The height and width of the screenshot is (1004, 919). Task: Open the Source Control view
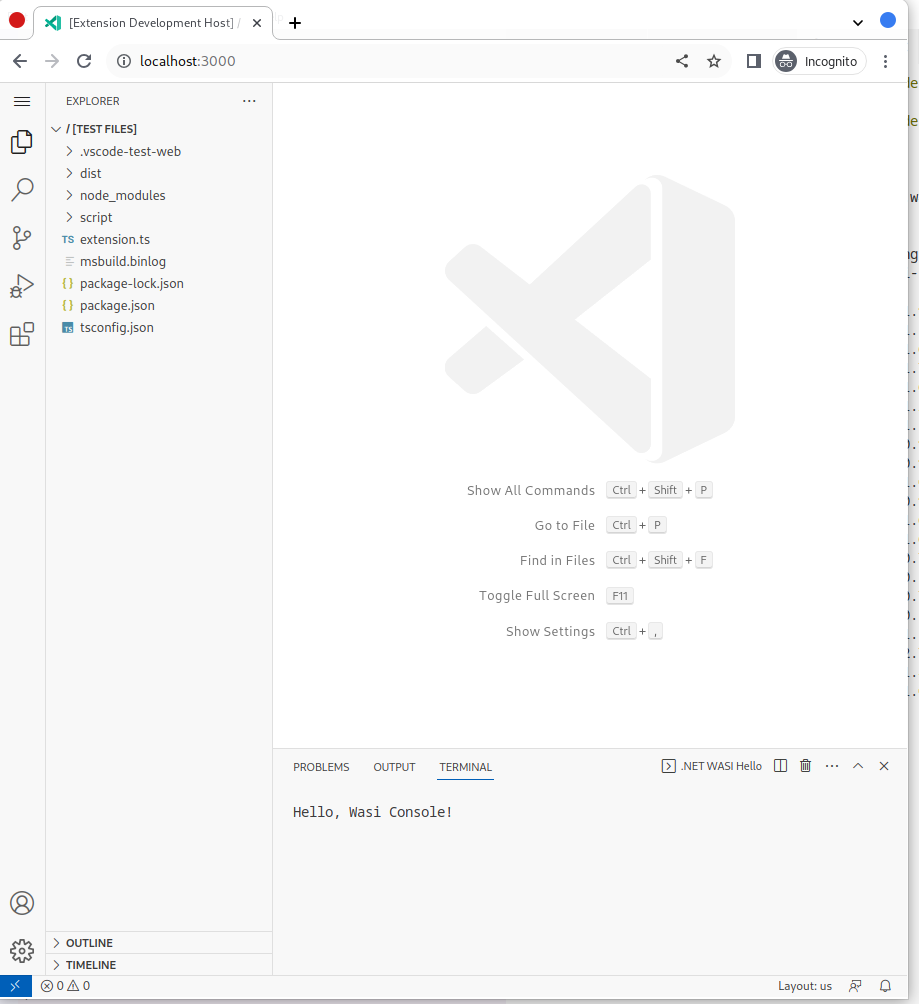point(22,238)
